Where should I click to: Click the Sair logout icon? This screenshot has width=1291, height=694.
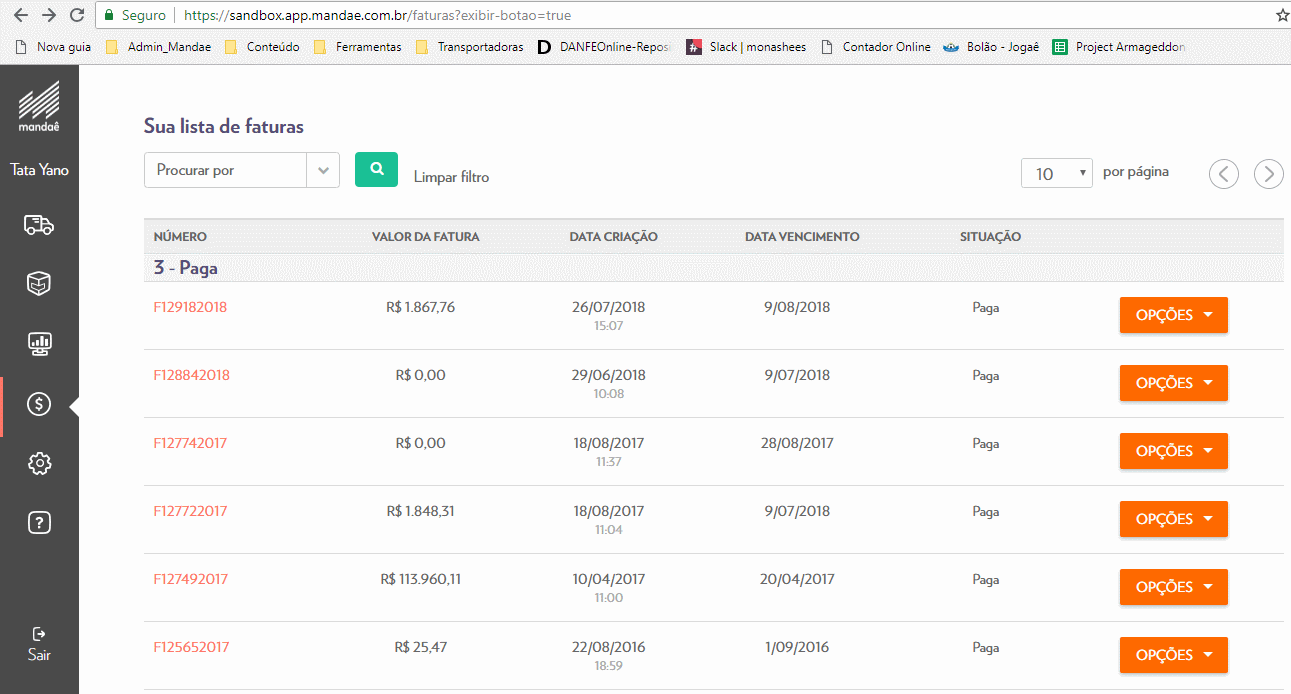click(x=39, y=634)
